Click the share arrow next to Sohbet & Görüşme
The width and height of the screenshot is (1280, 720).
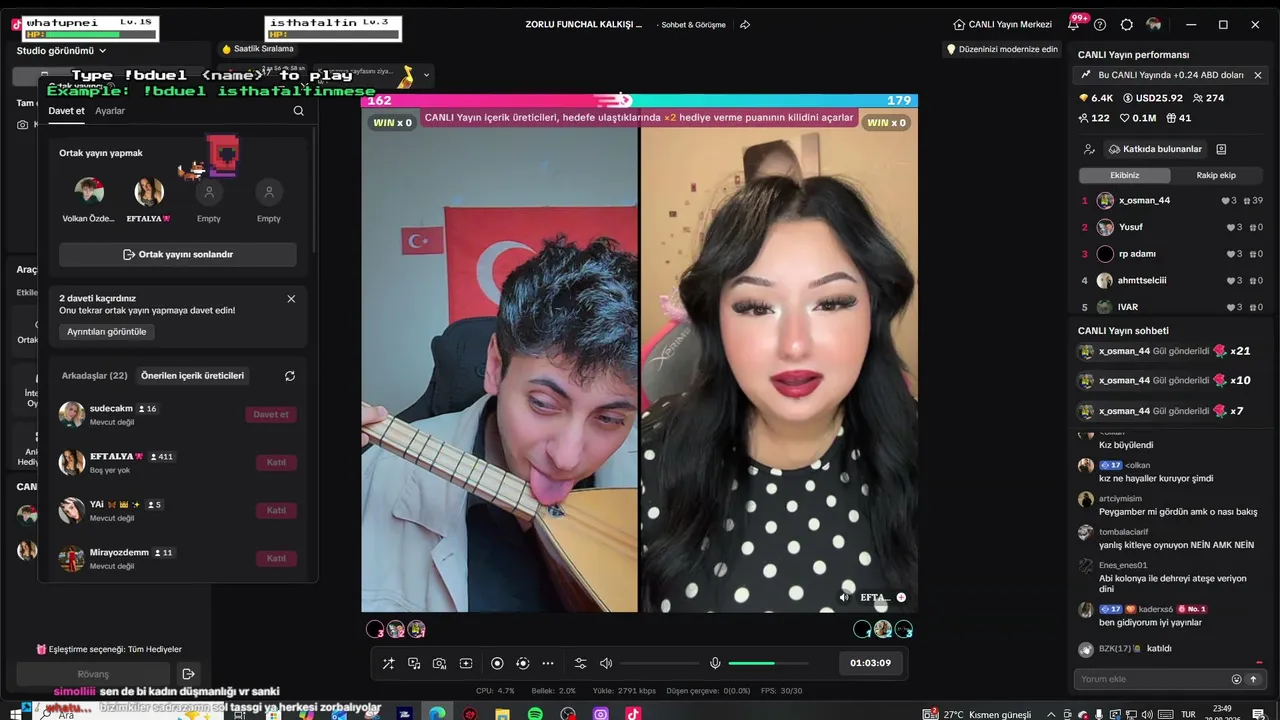(745, 24)
